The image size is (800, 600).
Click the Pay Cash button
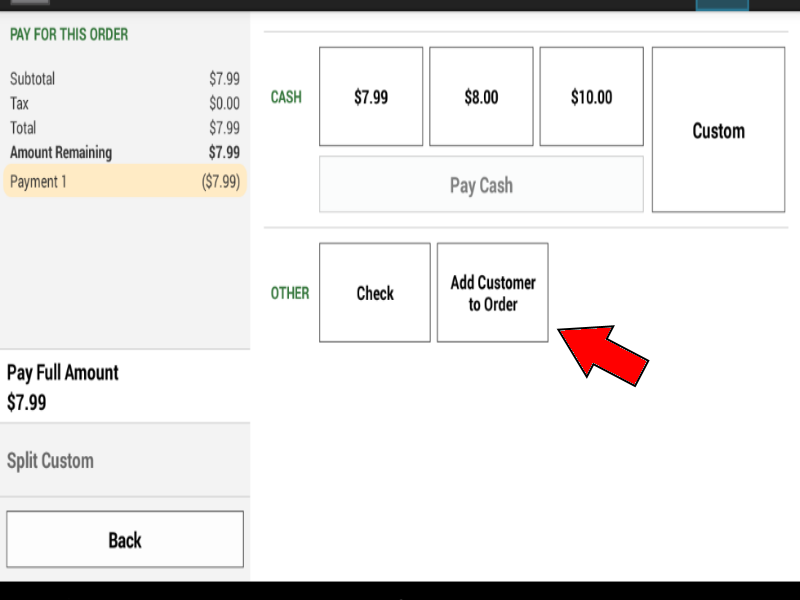coord(481,184)
